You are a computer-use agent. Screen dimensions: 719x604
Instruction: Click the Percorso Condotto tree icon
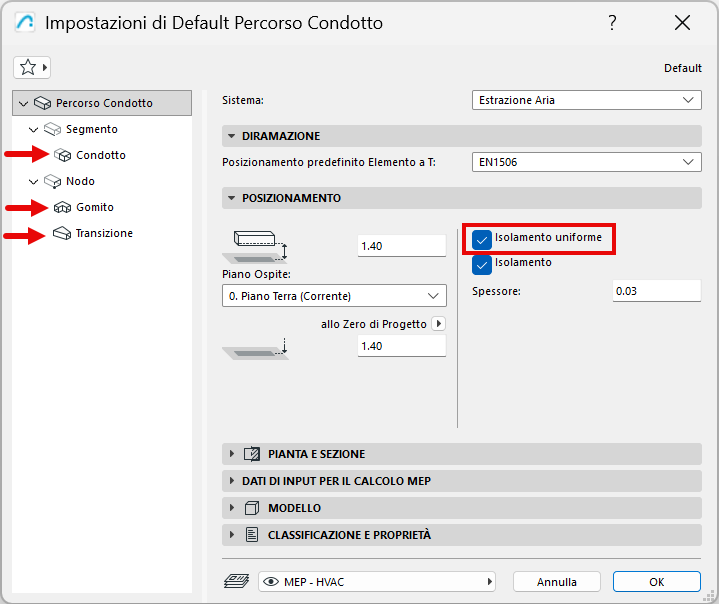(x=42, y=103)
